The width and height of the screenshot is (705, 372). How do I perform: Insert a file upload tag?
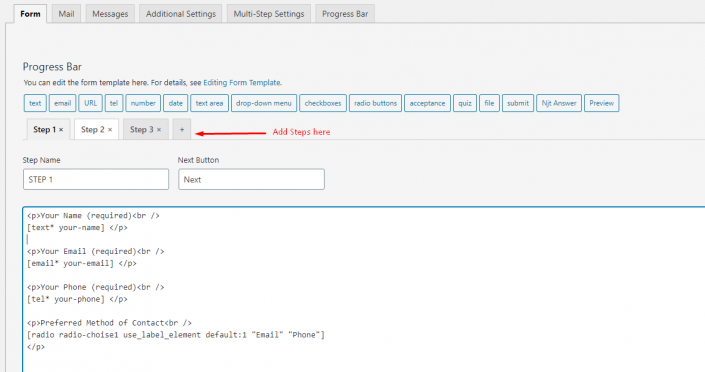pos(489,103)
